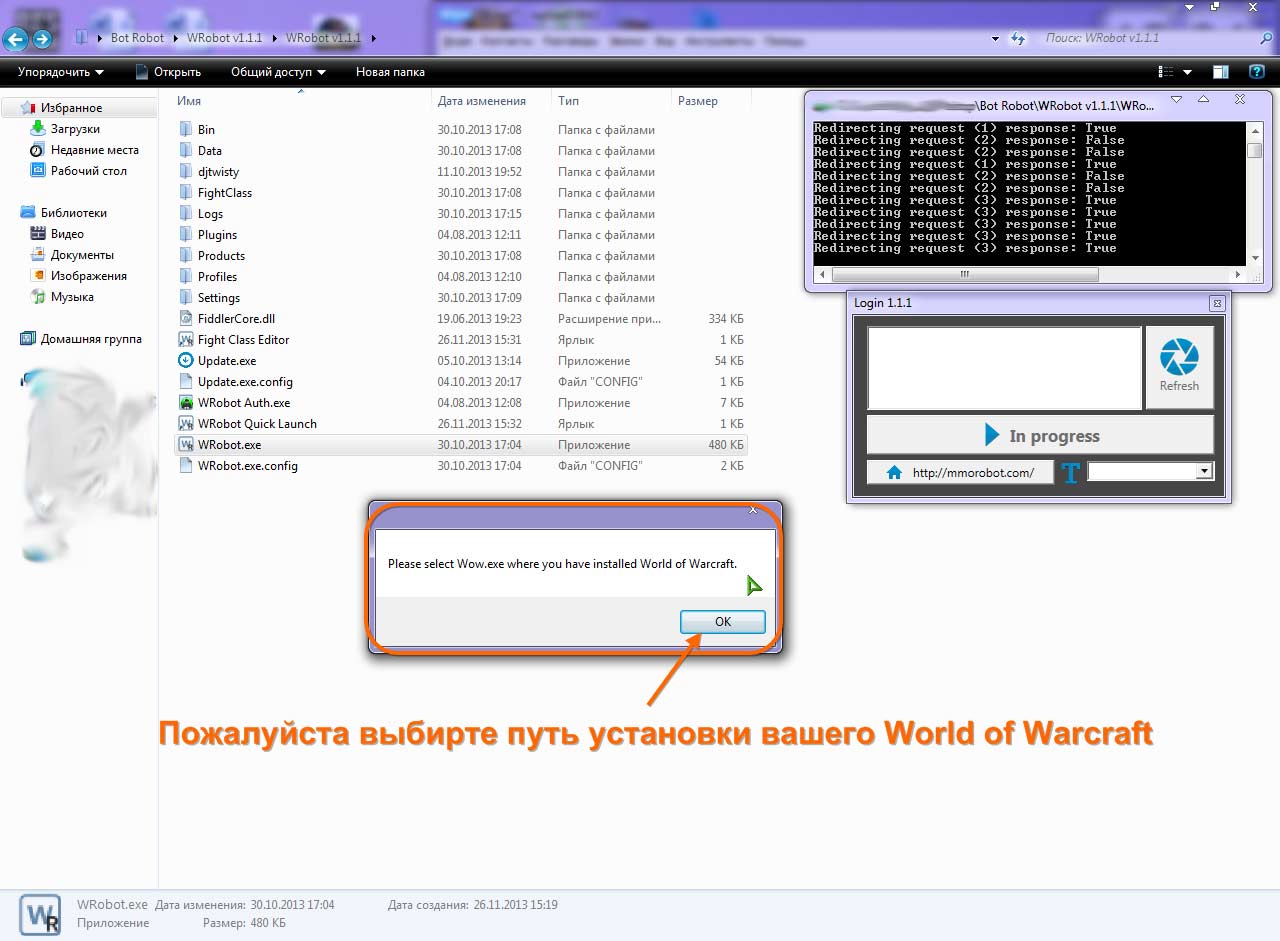Select the WRobot.exe application icon
The image size is (1280, 941).
(186, 444)
